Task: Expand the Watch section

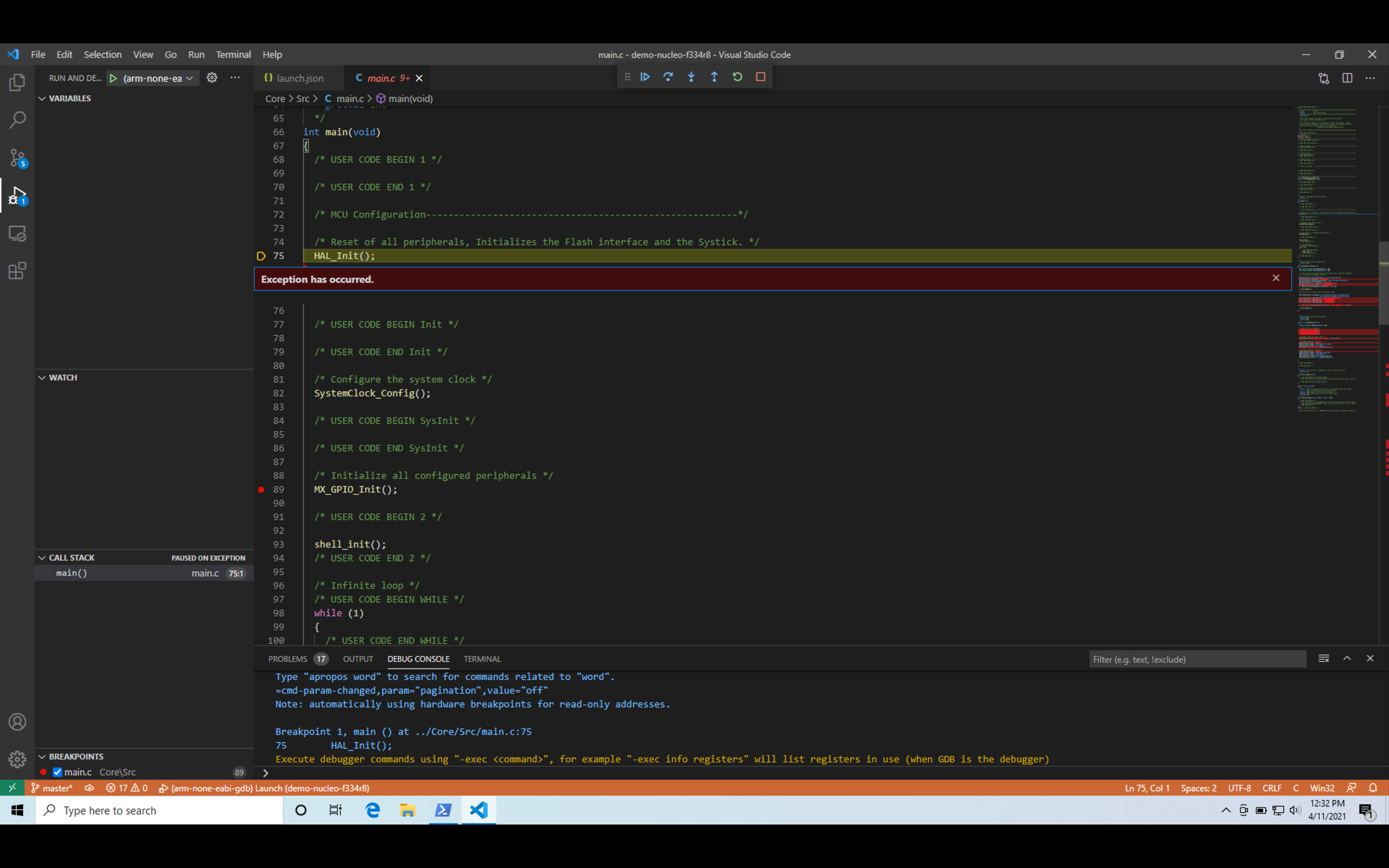Action: click(x=42, y=377)
